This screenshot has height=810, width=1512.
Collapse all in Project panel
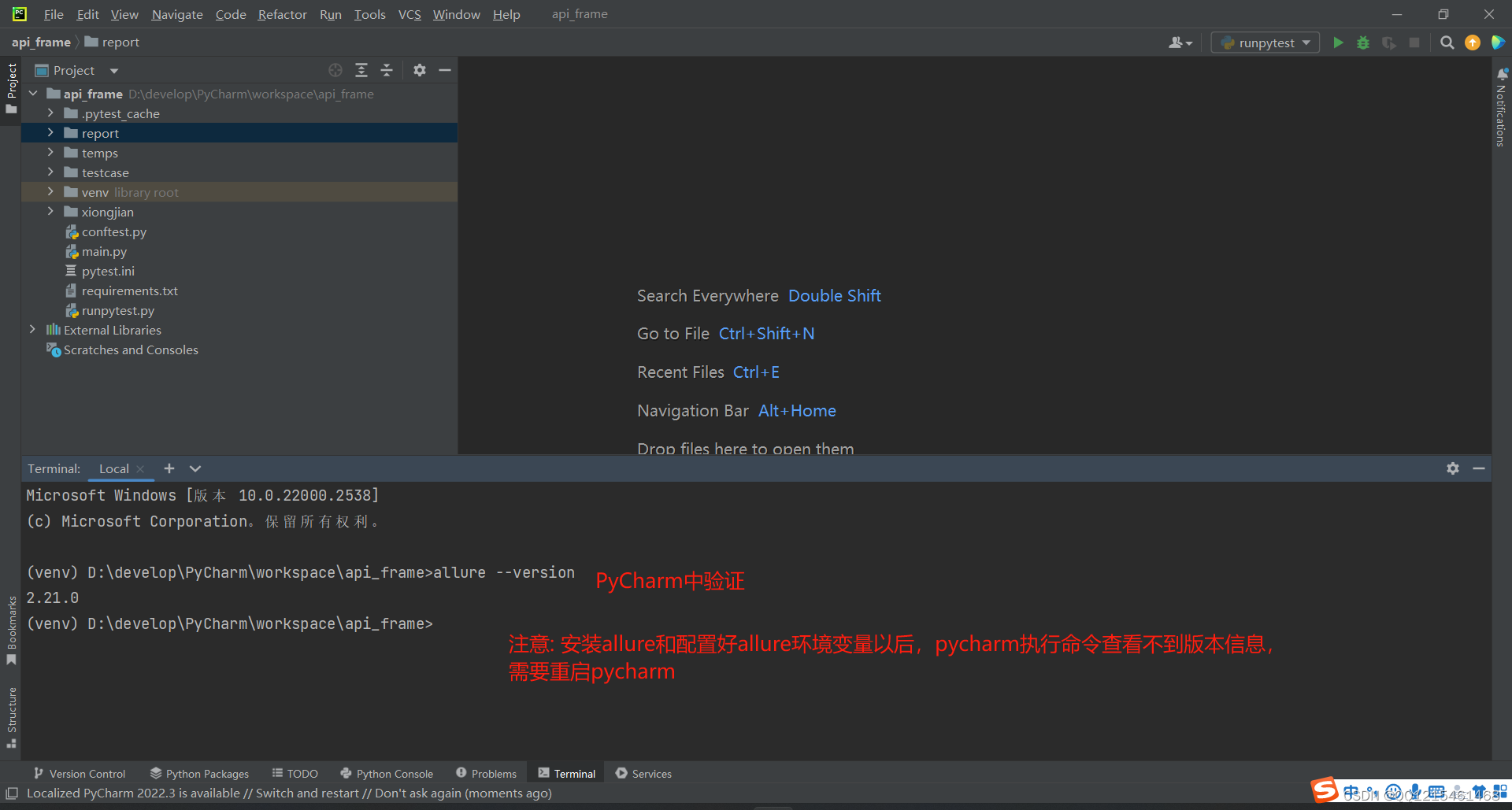(387, 70)
